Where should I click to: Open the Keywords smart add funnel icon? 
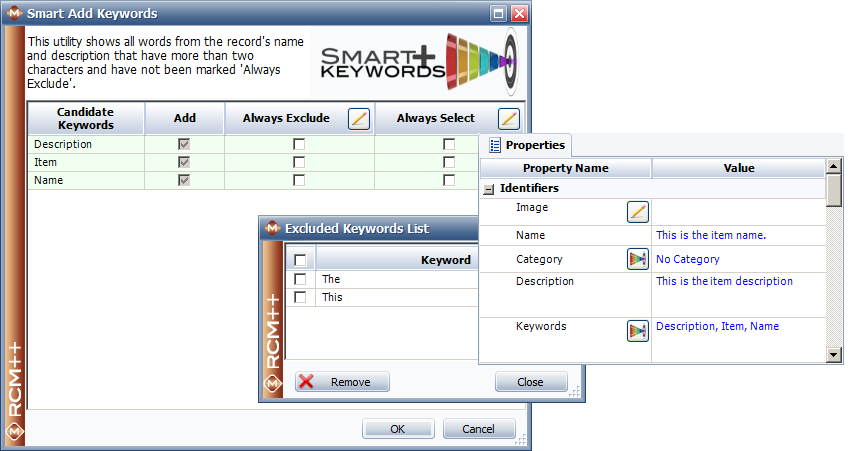[x=637, y=331]
